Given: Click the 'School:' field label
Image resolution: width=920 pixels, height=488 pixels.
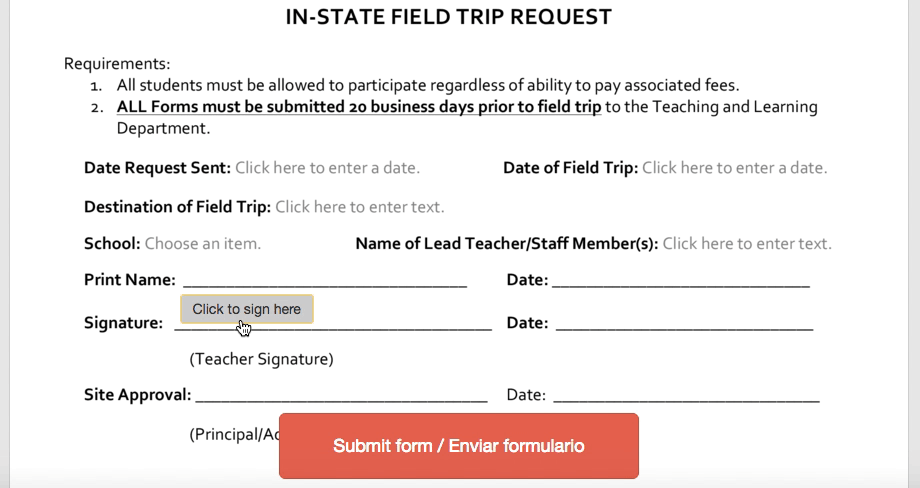Looking at the screenshot, I should 112,243.
